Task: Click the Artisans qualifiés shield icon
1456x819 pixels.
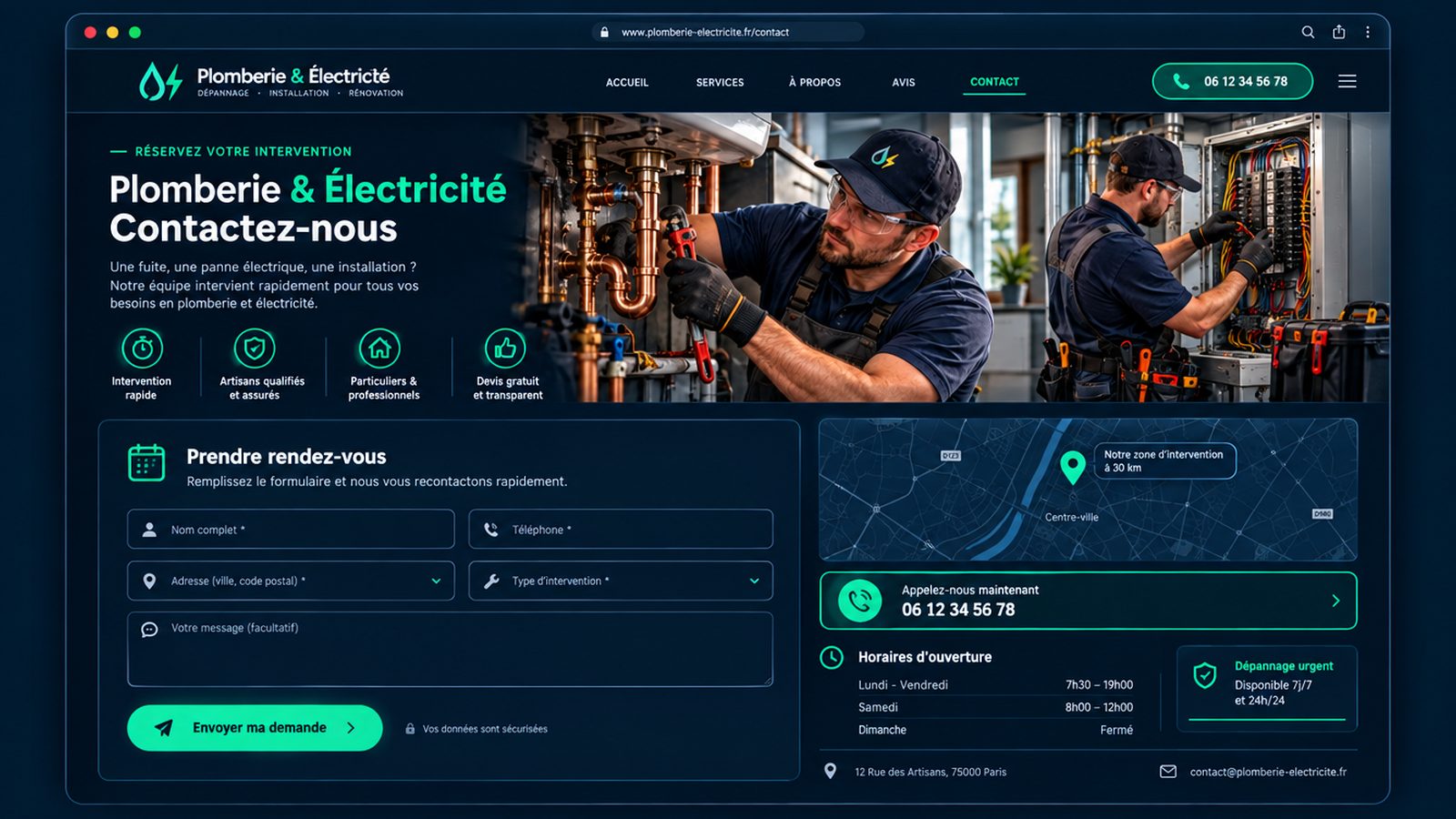Action: coord(255,349)
